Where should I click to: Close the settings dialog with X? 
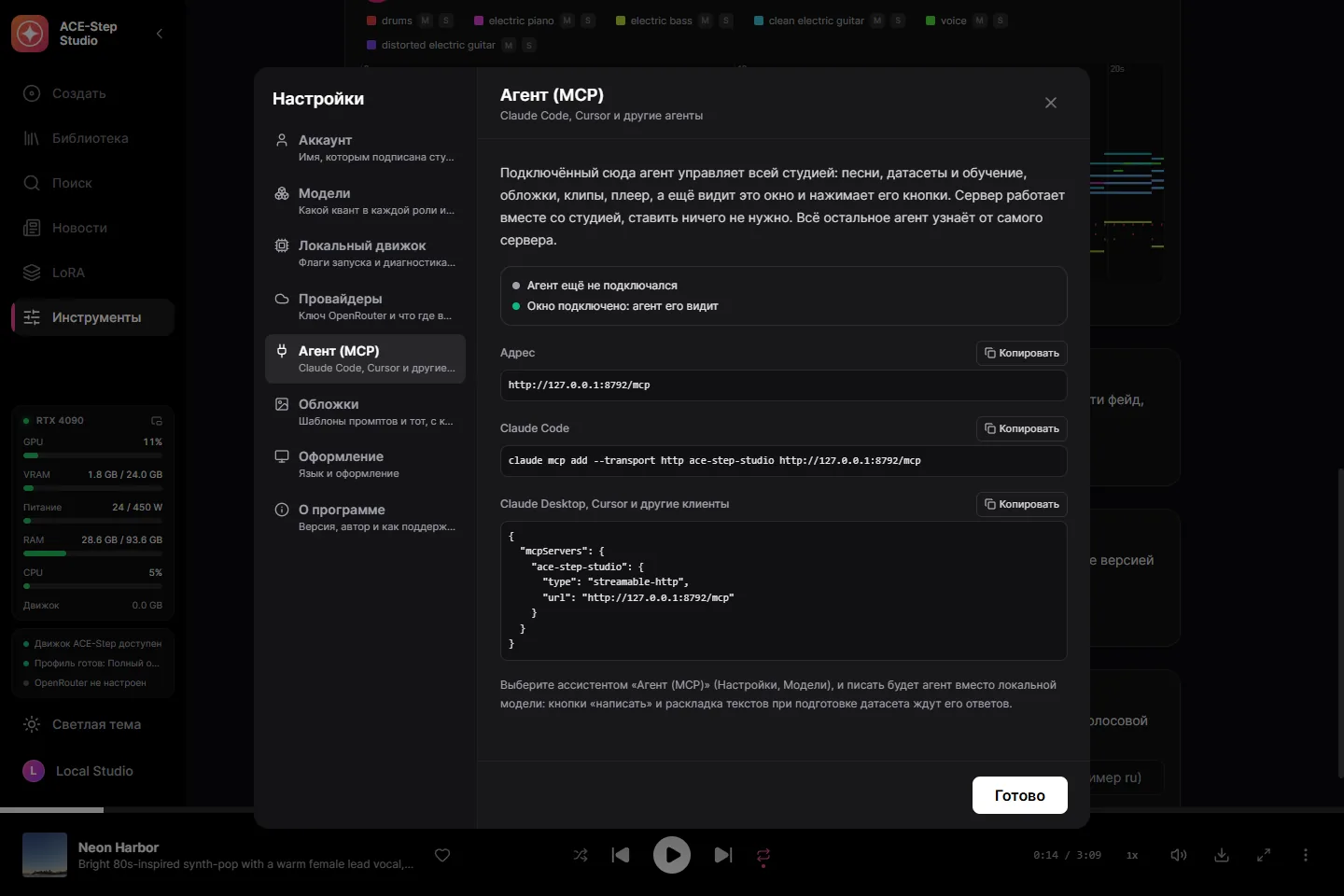[x=1051, y=103]
